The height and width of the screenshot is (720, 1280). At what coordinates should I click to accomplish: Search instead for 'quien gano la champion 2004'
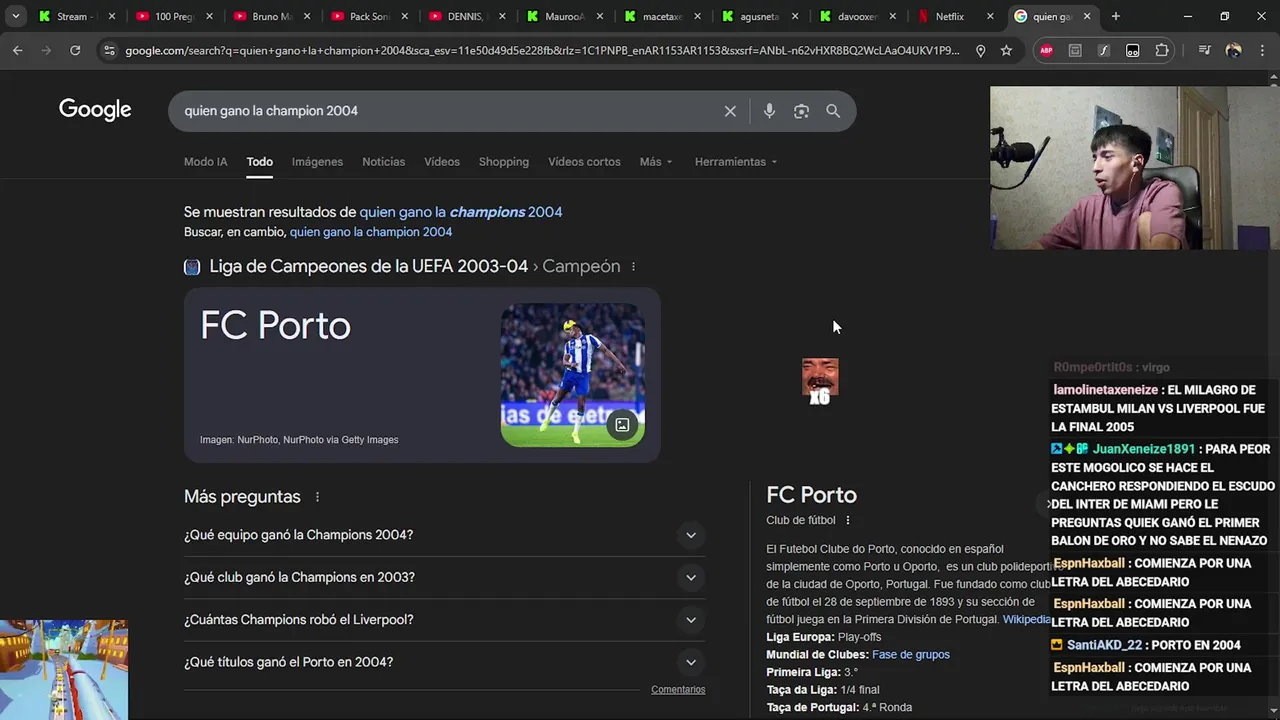pyautogui.click(x=371, y=232)
